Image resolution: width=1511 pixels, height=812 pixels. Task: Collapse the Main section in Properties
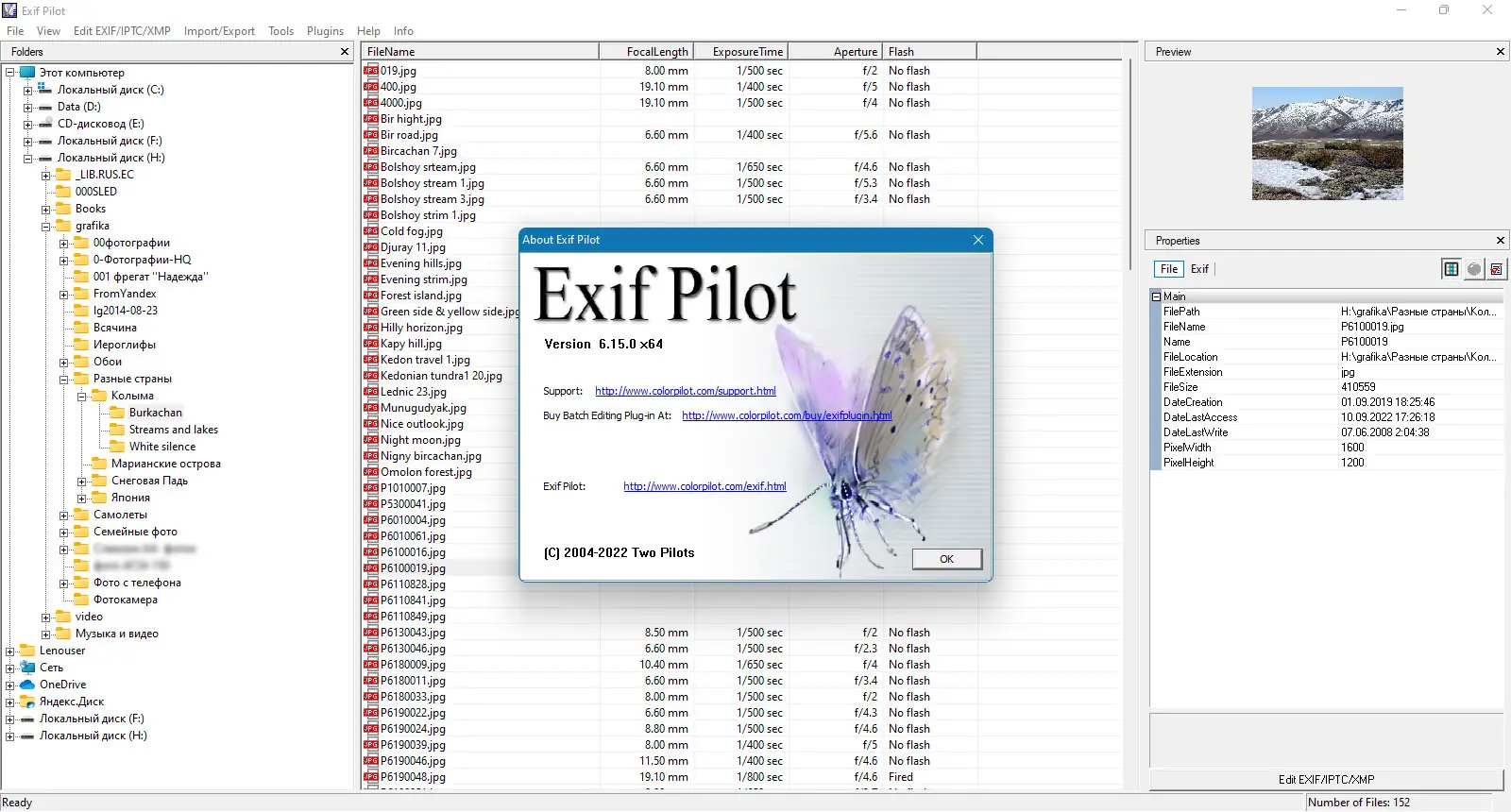1156,296
